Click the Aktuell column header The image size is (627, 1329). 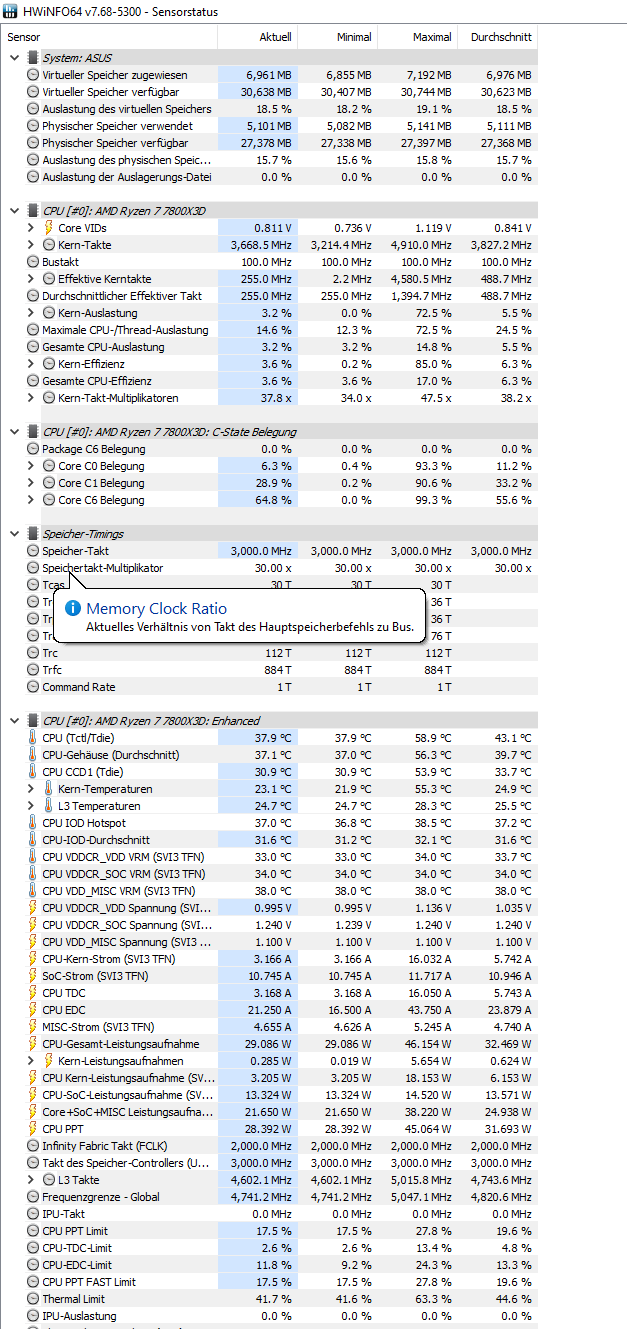[257, 37]
